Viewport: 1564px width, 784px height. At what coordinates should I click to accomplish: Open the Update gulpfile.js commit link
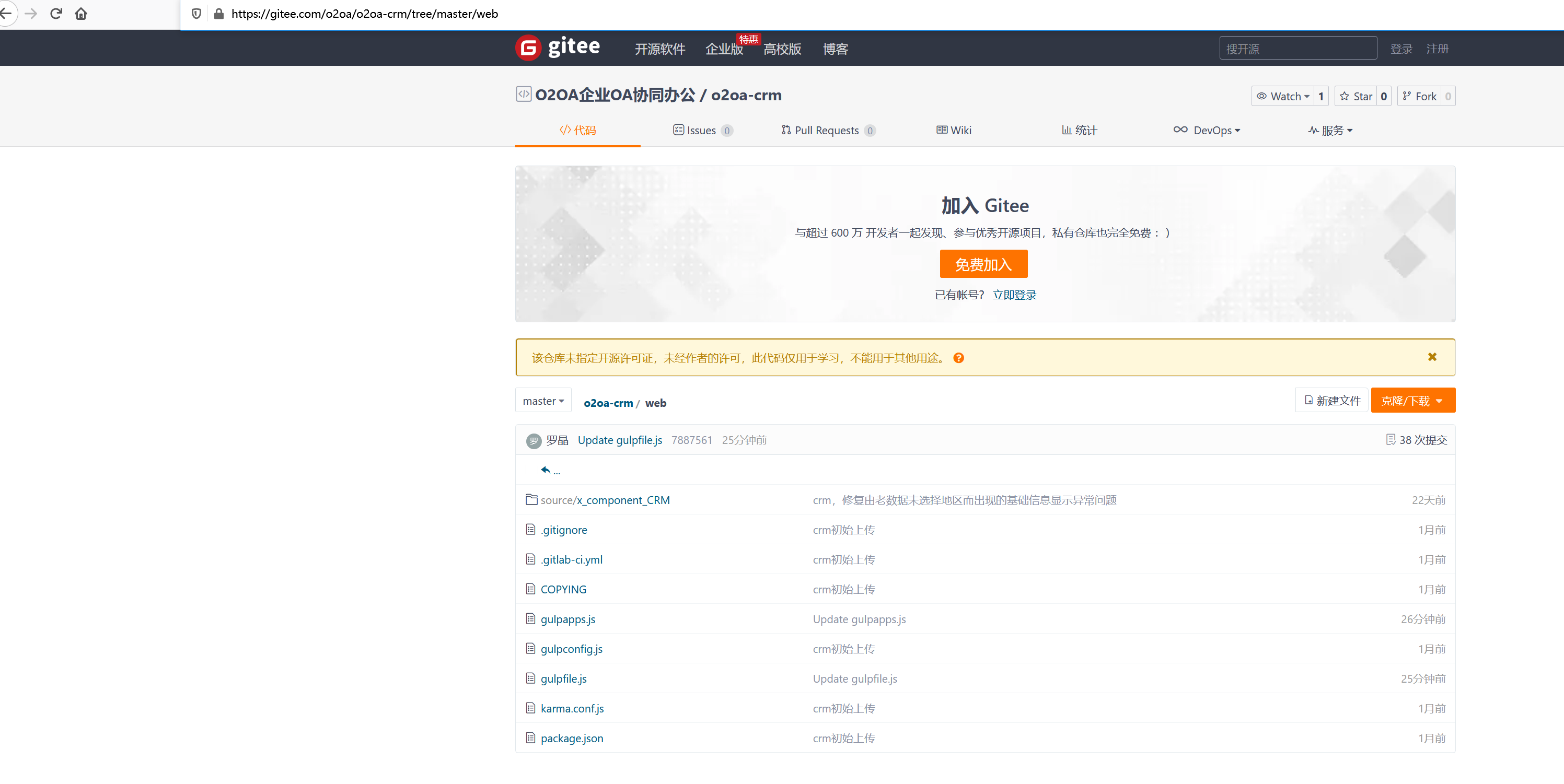pos(620,440)
